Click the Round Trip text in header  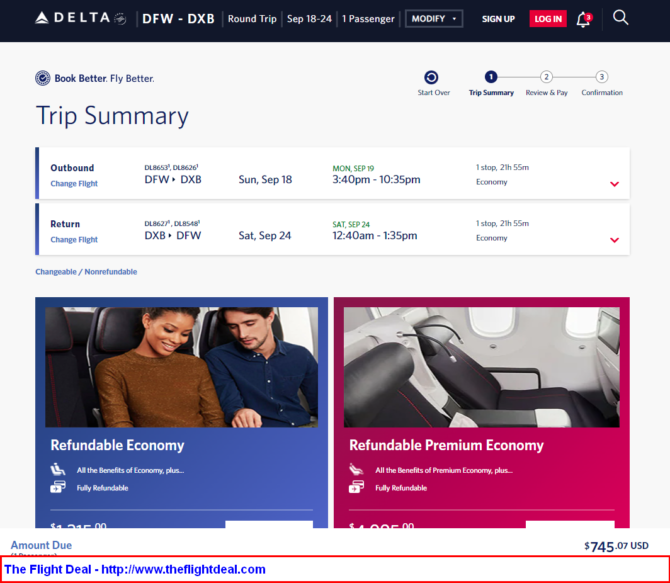point(252,19)
